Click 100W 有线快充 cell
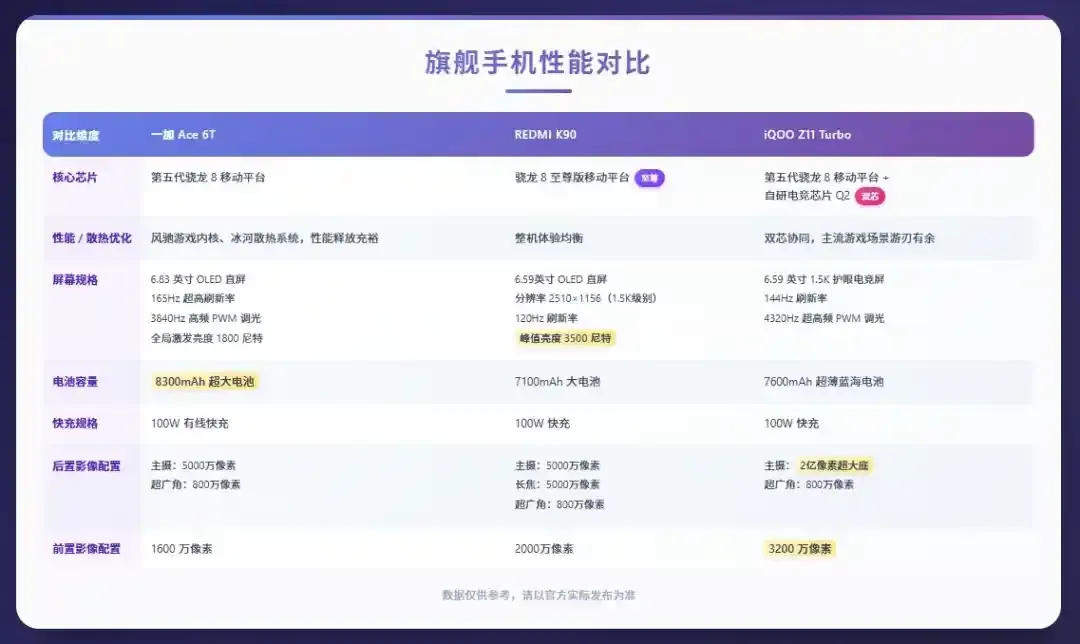The image size is (1080, 644). 189,423
